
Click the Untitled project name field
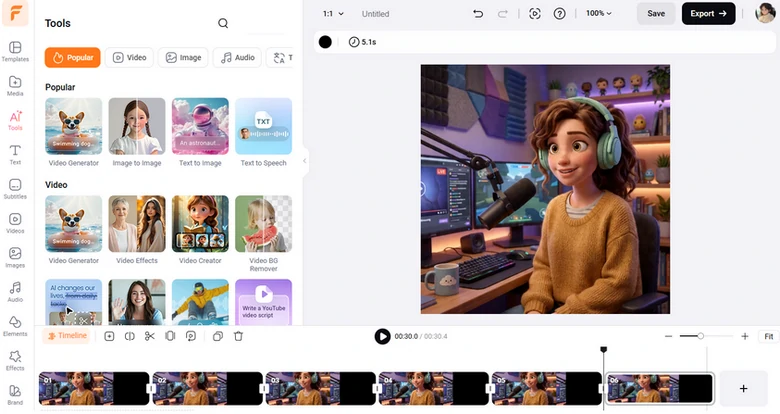pos(376,14)
